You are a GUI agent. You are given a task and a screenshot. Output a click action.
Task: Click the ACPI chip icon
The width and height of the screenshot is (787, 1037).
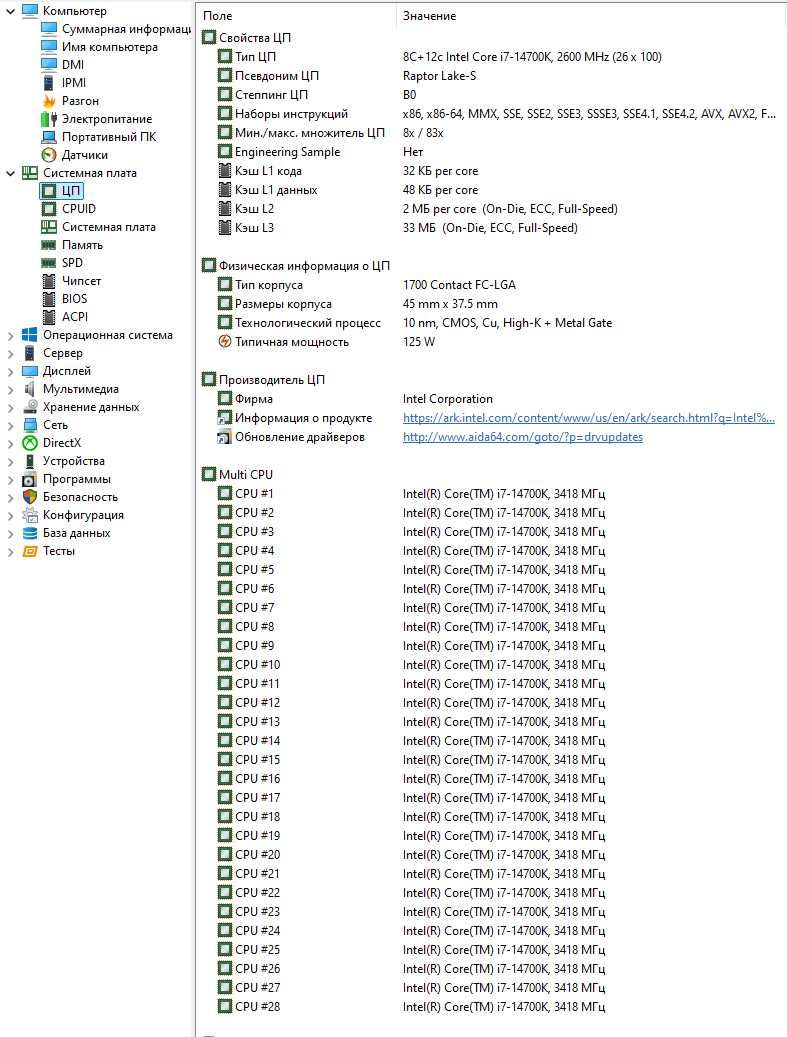pyautogui.click(x=49, y=317)
